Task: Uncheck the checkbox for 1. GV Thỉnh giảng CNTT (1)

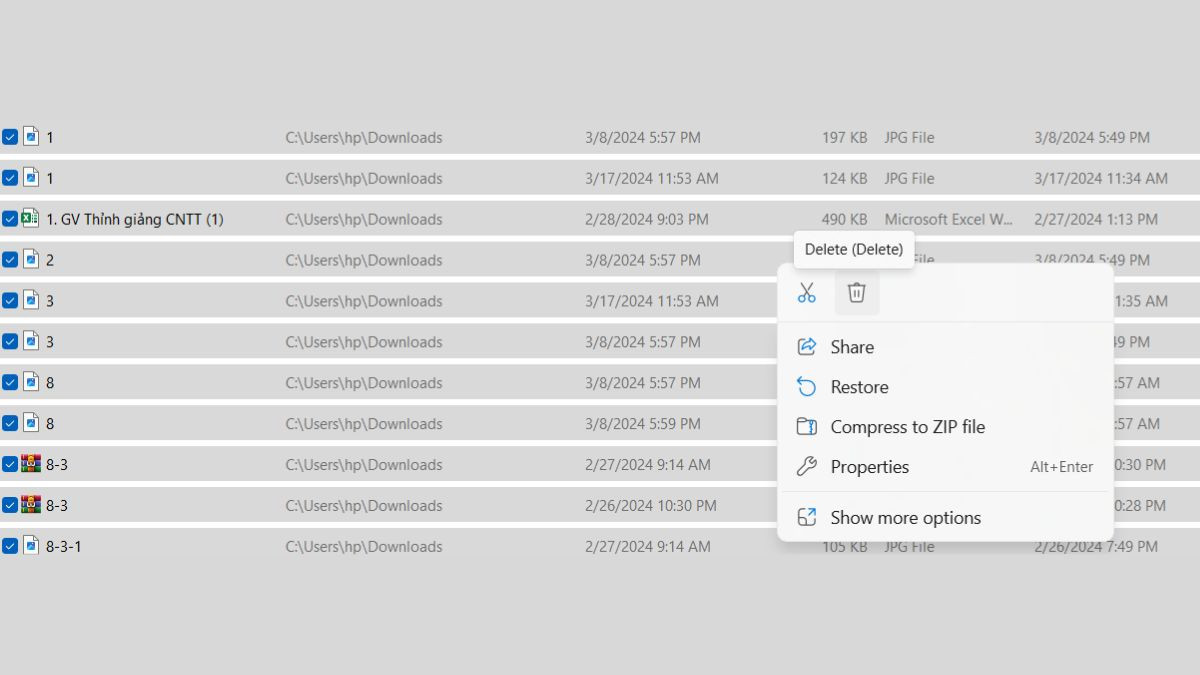Action: (x=10, y=219)
